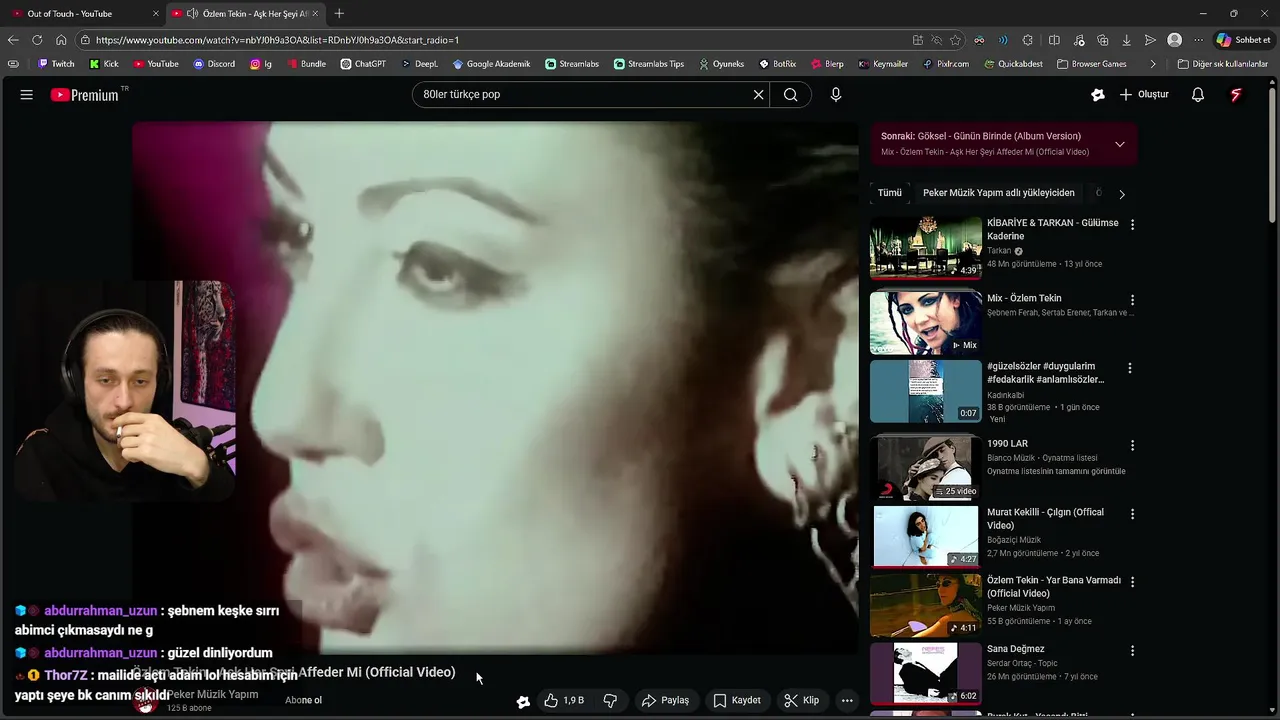Open options for Murat Kekilli - Çılgın
1280x720 pixels.
(x=1132, y=514)
